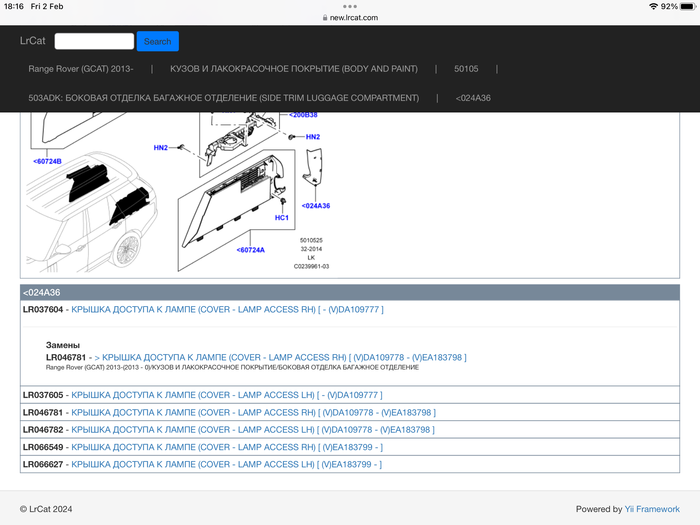Open the Yii Framework link
Screen dimensions: 700x525
652,509
